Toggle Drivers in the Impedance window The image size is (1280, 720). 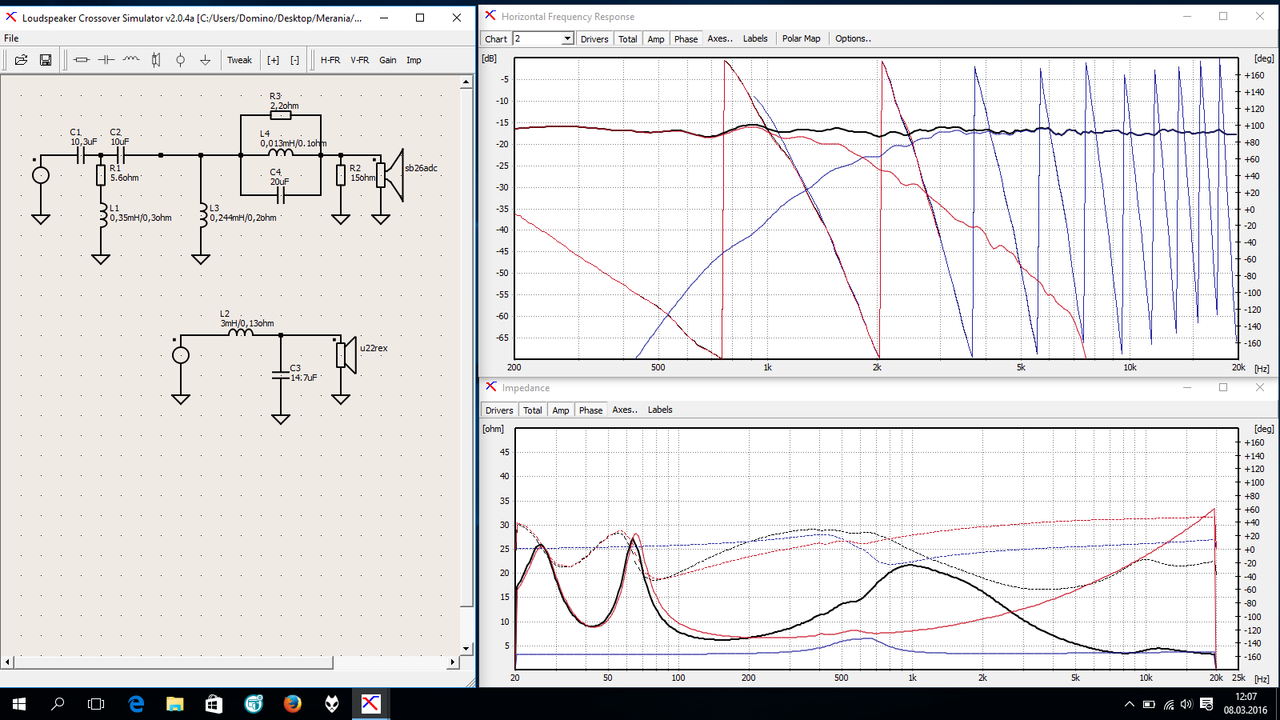499,410
